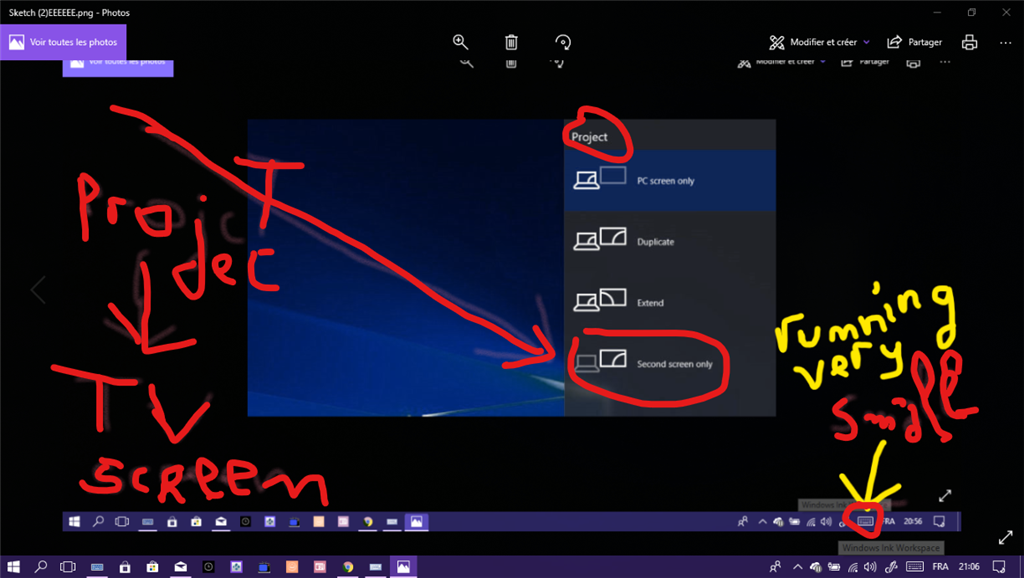Open the Action Center notifications icon
The width and height of the screenshot is (1024, 578).
(x=999, y=567)
